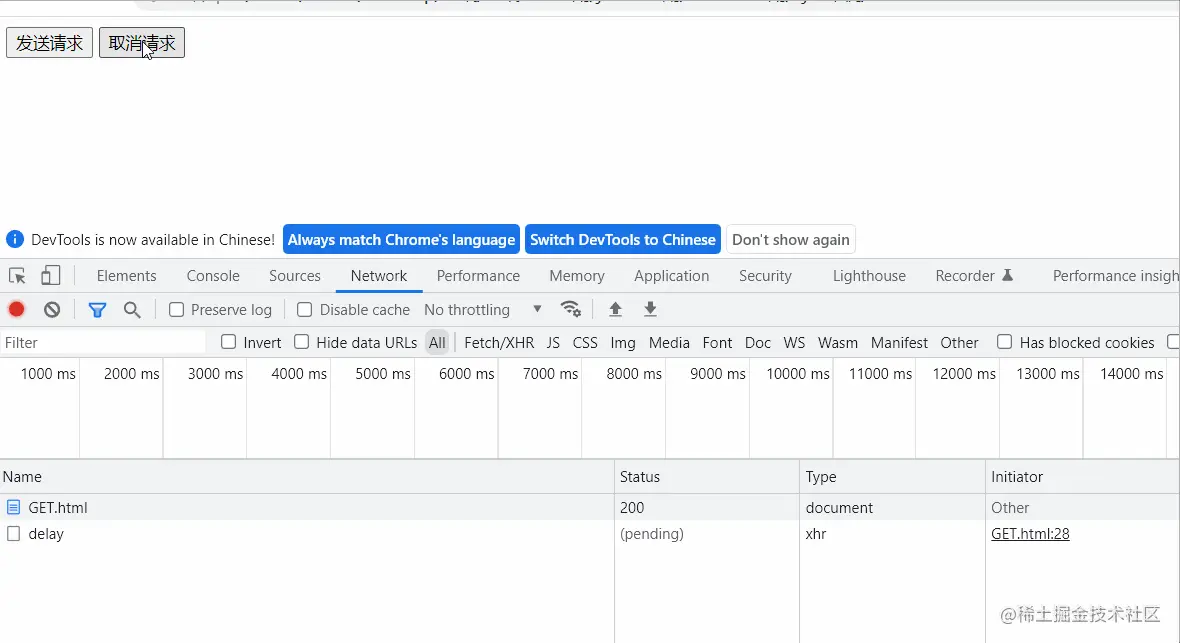Click Don't show again button
The height and width of the screenshot is (643, 1180).
[x=790, y=239]
